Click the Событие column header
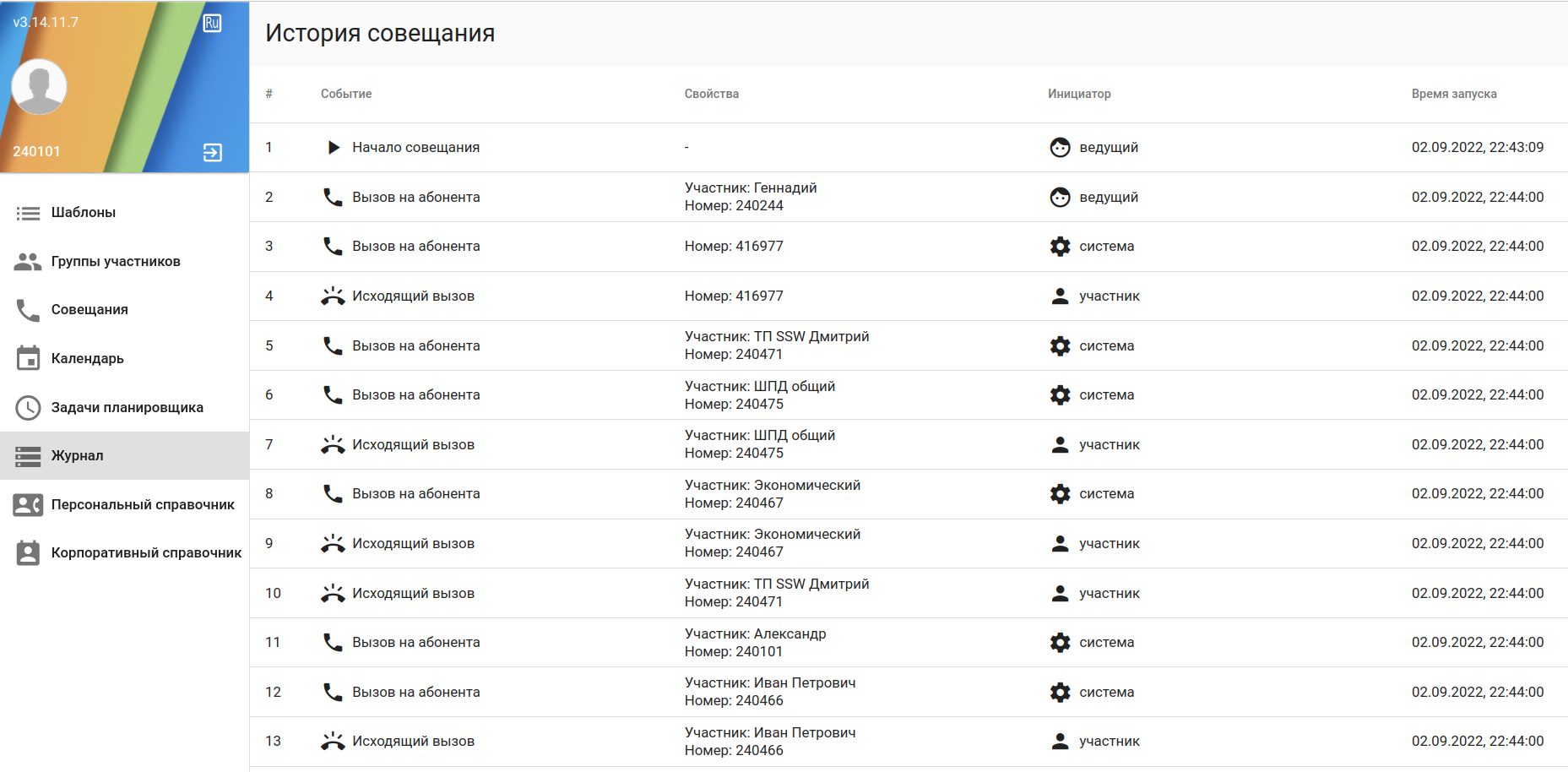Screen dimensions: 1568x772 tap(346, 94)
